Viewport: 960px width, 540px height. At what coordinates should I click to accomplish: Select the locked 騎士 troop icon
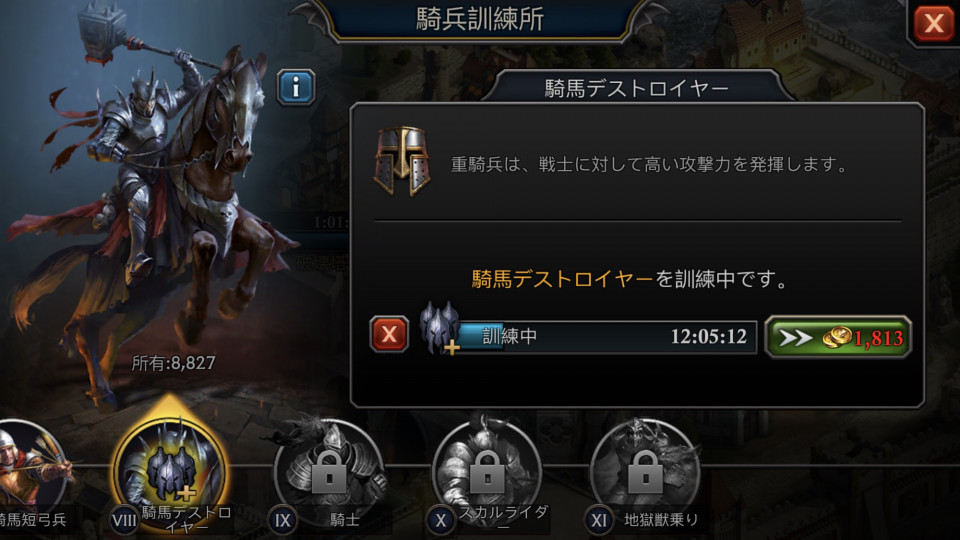[328, 471]
